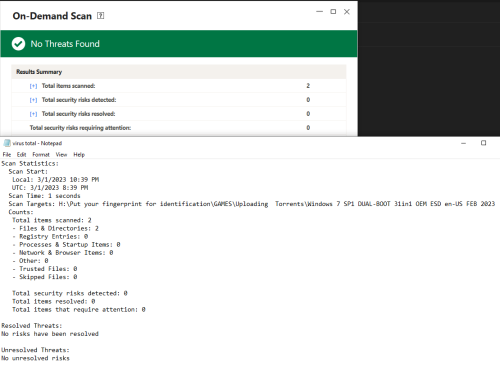Click the Scan Statistics: line in Notepad
The height and width of the screenshot is (367, 500).
pyautogui.click(x=30, y=163)
